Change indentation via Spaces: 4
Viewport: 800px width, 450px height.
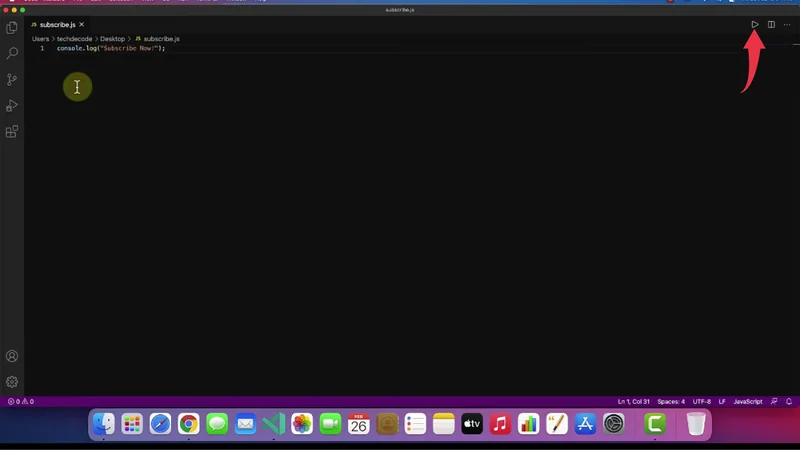pyautogui.click(x=671, y=401)
